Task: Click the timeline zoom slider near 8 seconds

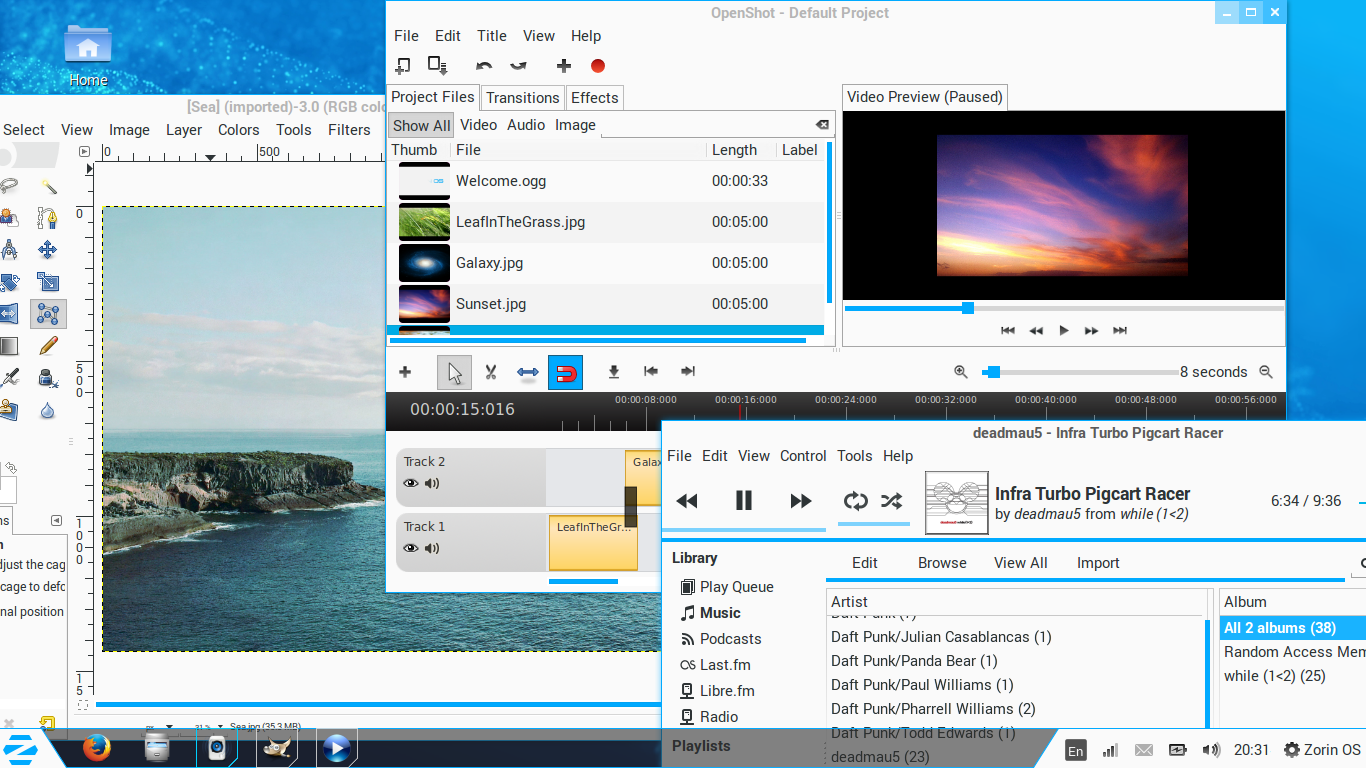Action: click(991, 371)
